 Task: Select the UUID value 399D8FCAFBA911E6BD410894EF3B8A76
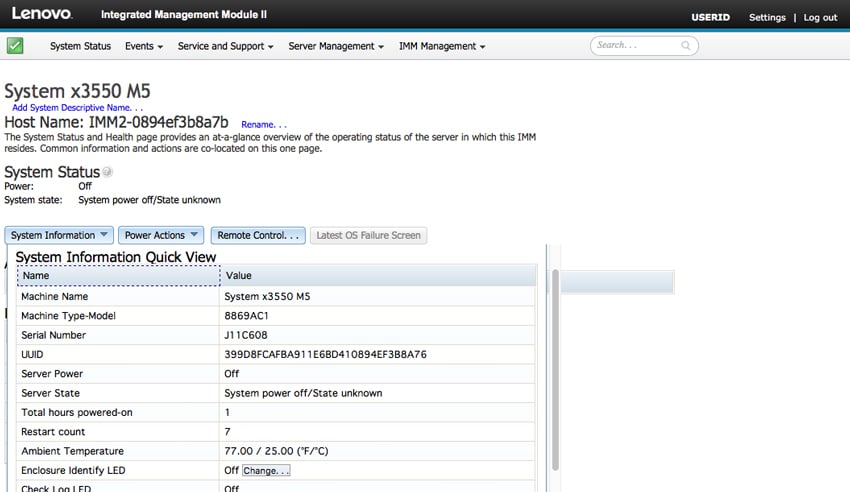click(x=325, y=354)
